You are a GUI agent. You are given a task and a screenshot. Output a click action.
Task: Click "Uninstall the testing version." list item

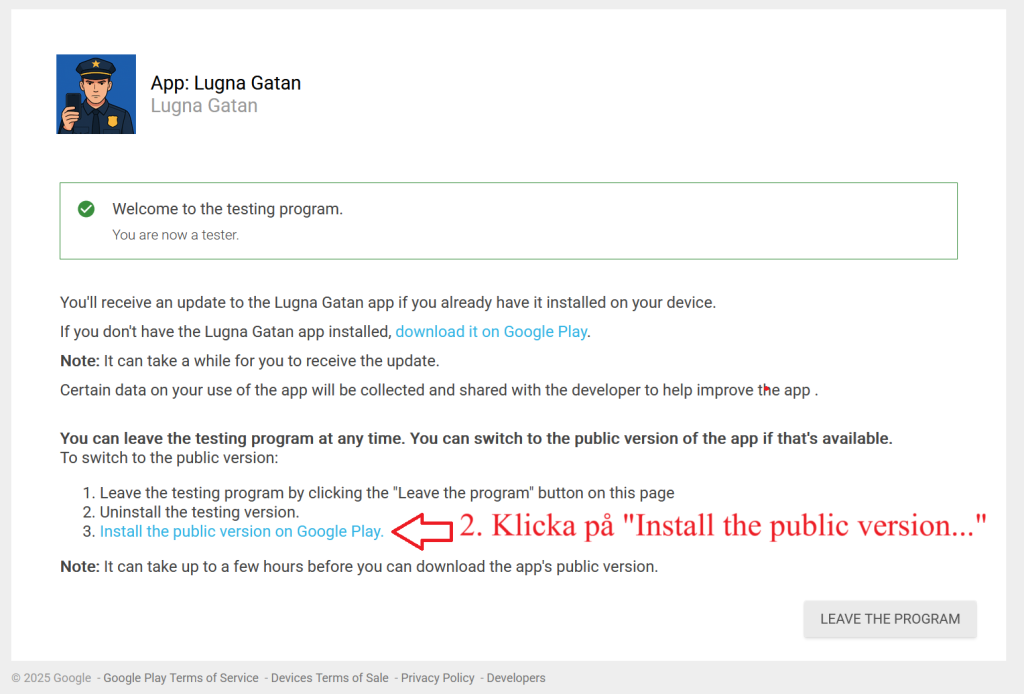point(198,512)
